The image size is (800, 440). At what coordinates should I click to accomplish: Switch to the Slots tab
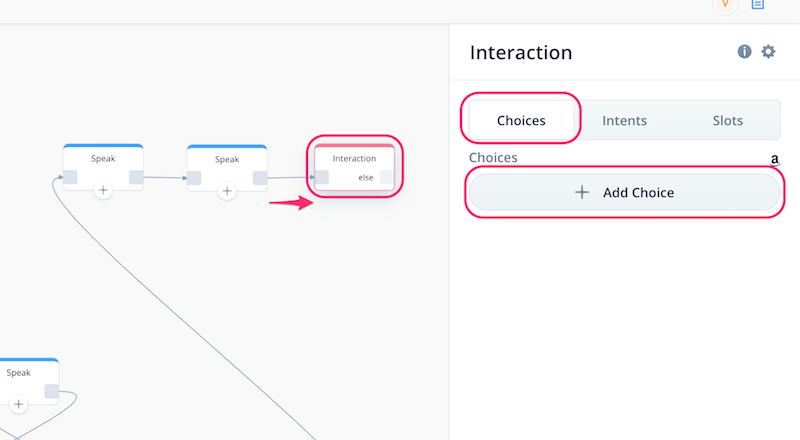(728, 120)
